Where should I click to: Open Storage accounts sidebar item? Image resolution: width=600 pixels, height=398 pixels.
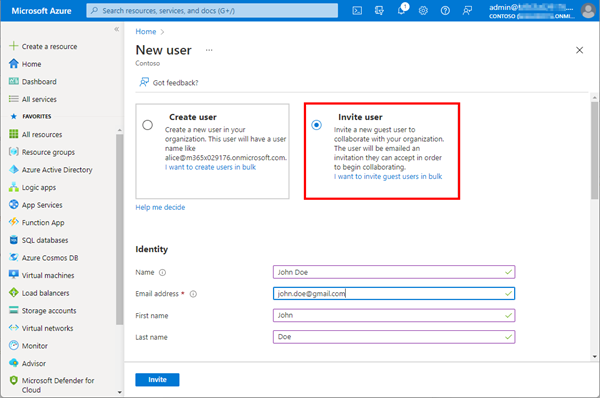coord(49,310)
